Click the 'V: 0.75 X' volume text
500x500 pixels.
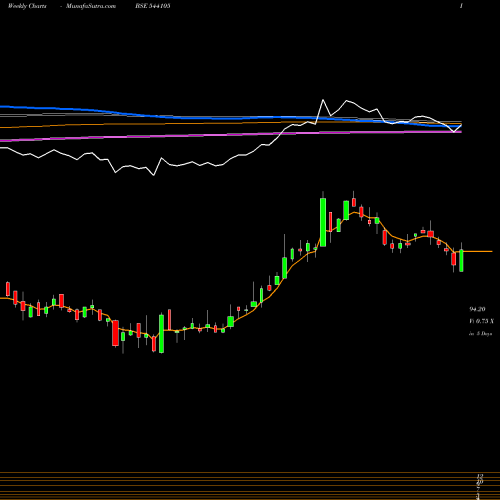[481, 321]
